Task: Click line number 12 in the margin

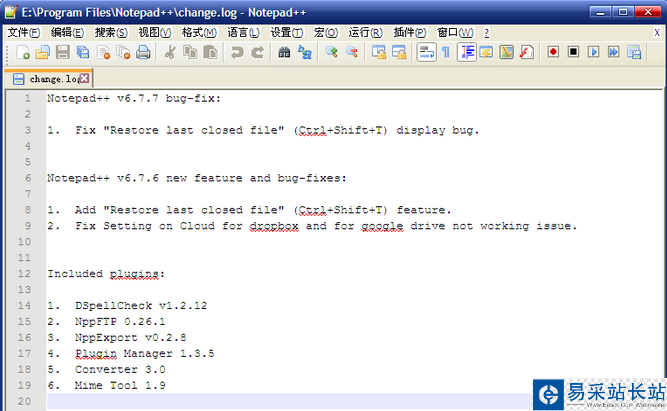Action: click(x=24, y=274)
